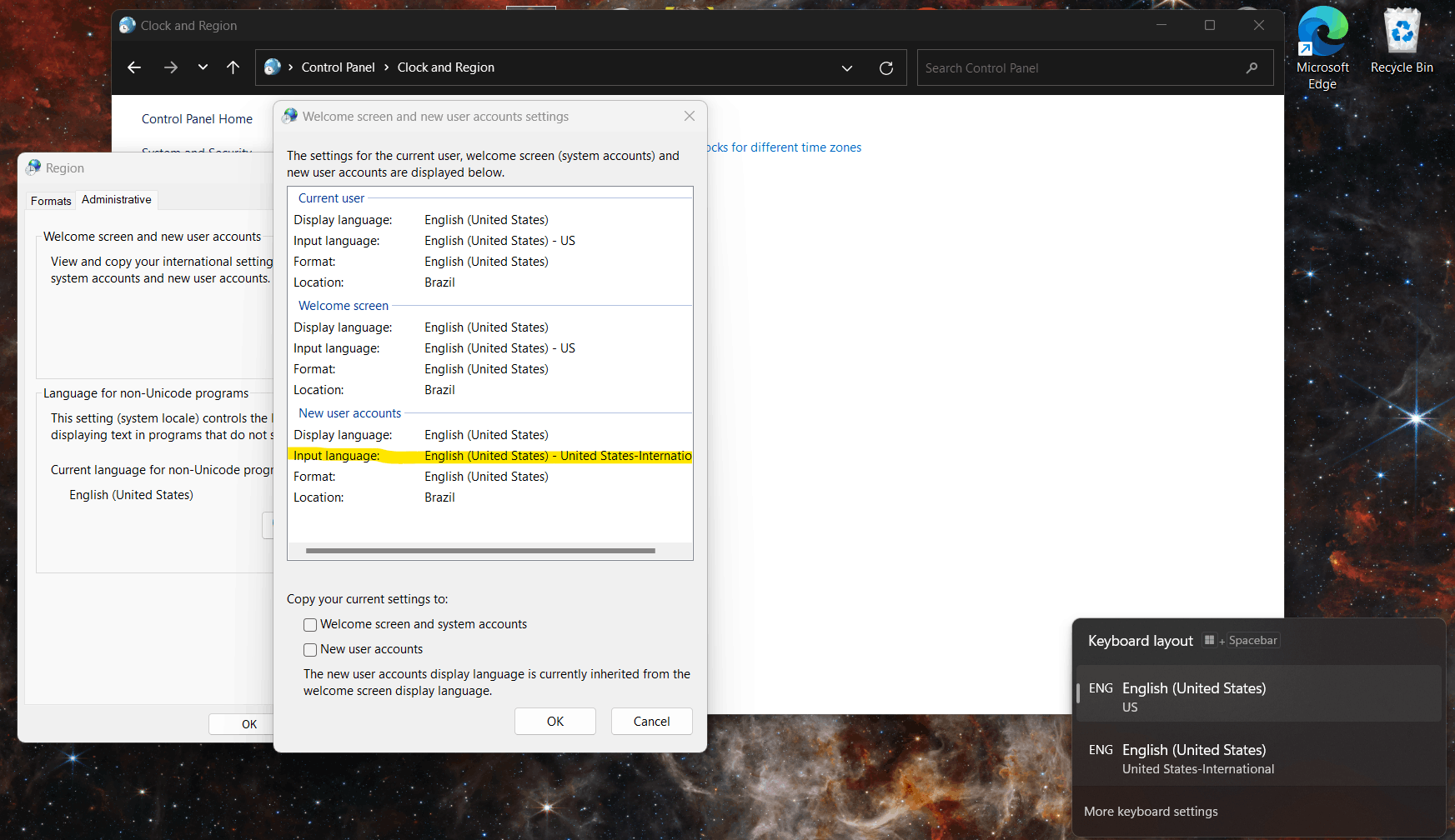Click Clock and Region window title icon
This screenshot has width=1455, height=840.
tap(128, 26)
